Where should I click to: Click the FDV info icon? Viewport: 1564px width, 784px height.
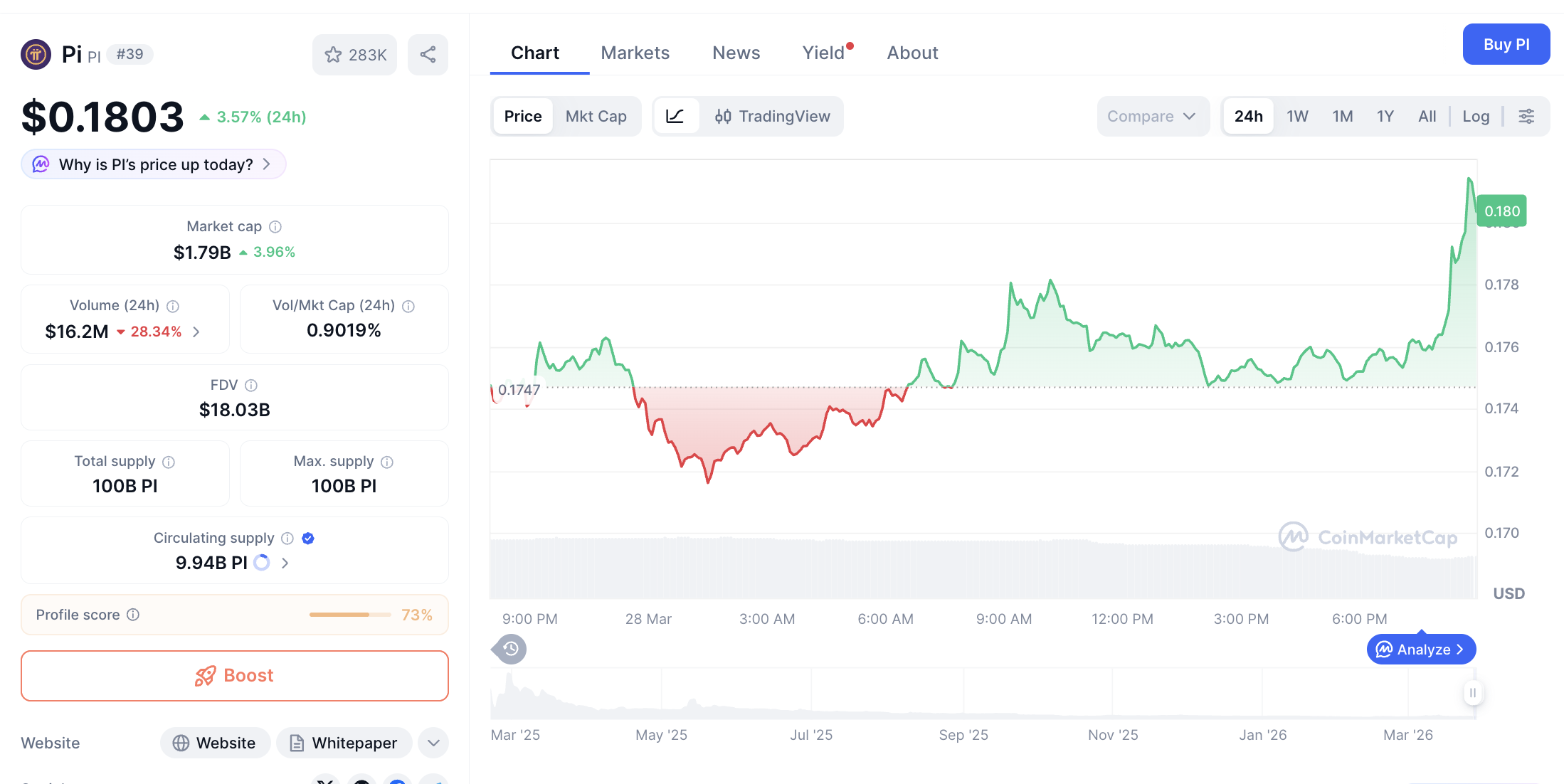250,385
